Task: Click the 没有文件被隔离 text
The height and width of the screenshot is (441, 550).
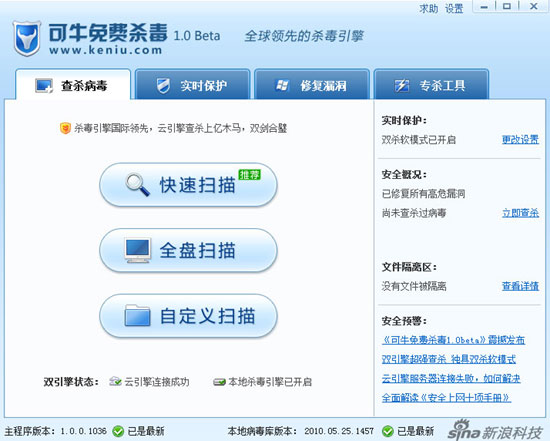Action: pos(414,286)
